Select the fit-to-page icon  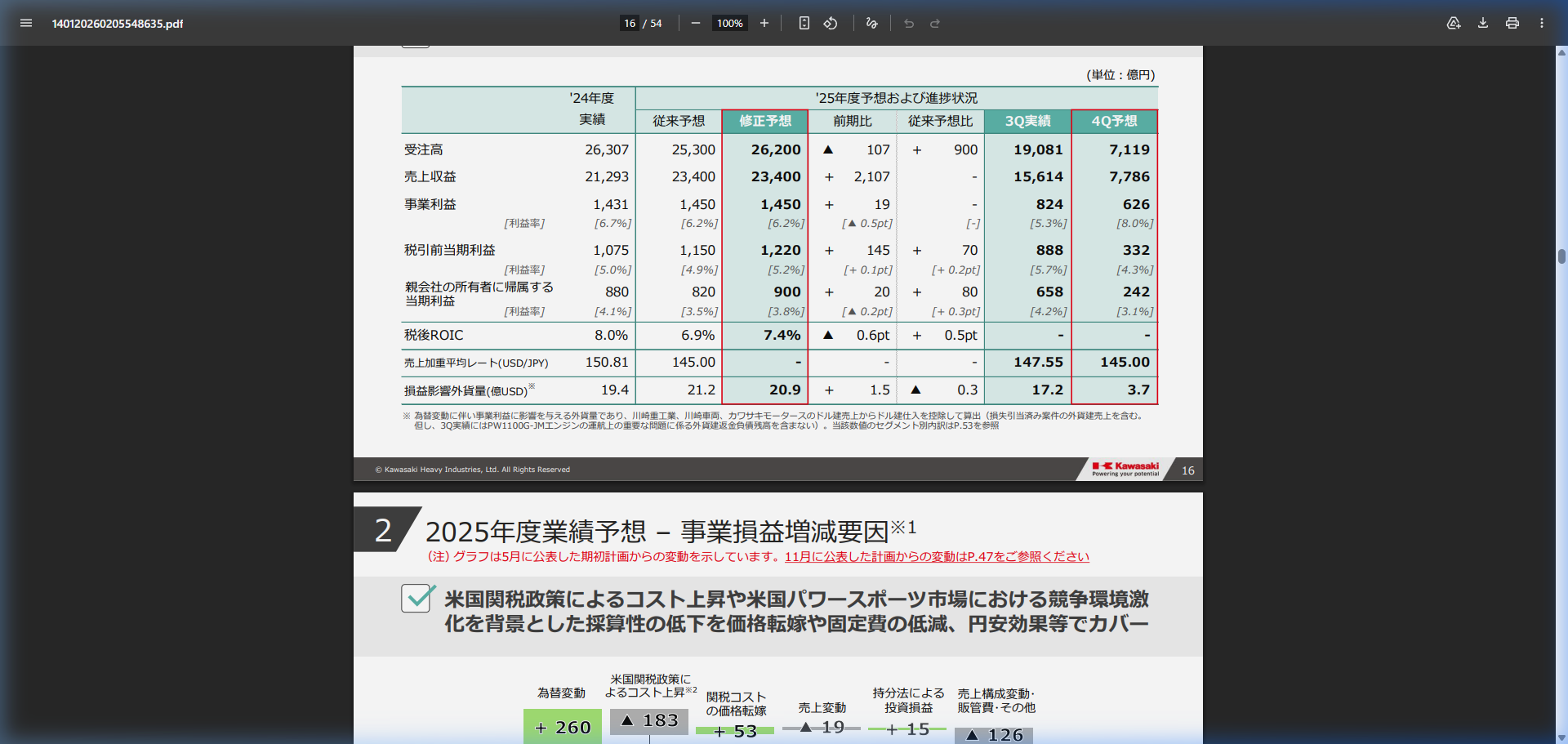(804, 23)
